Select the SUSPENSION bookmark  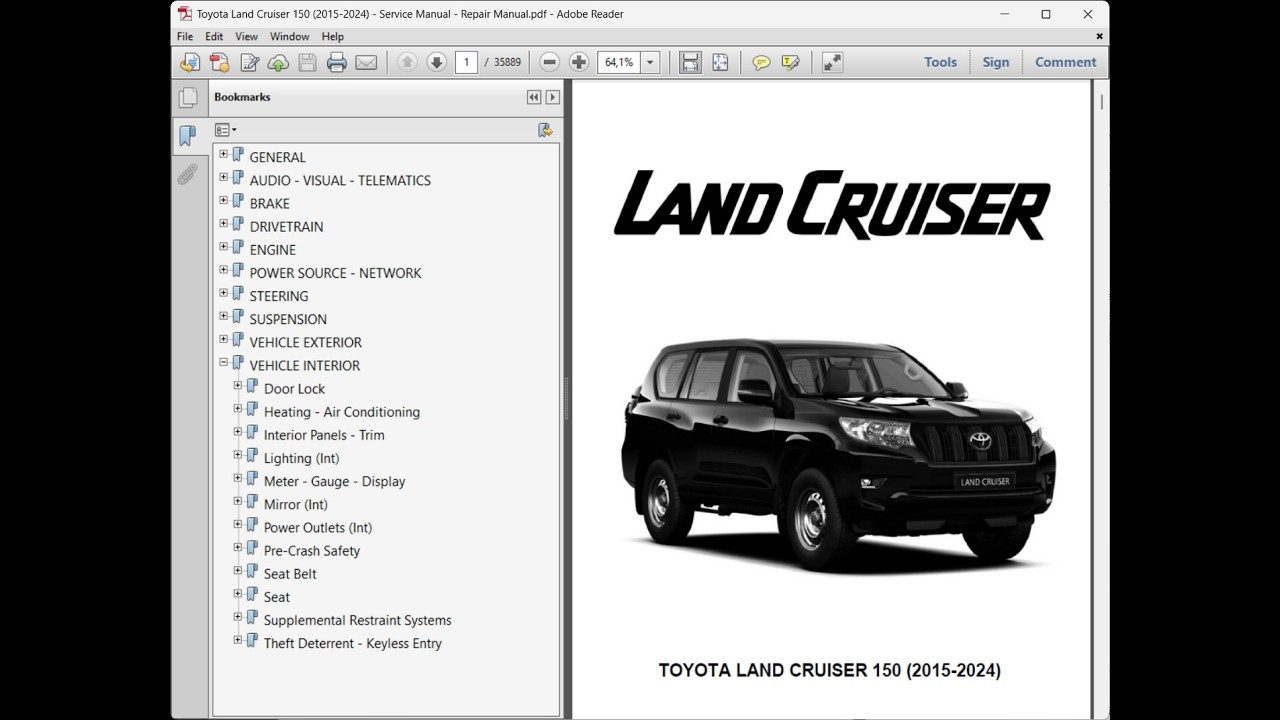coord(288,319)
